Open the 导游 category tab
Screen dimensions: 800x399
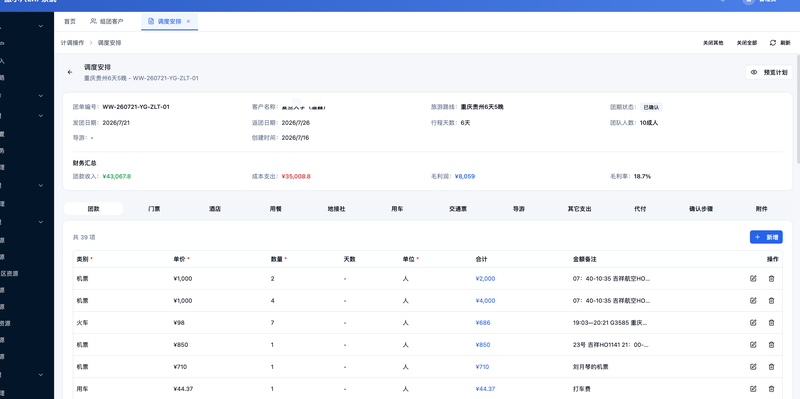tap(519, 209)
